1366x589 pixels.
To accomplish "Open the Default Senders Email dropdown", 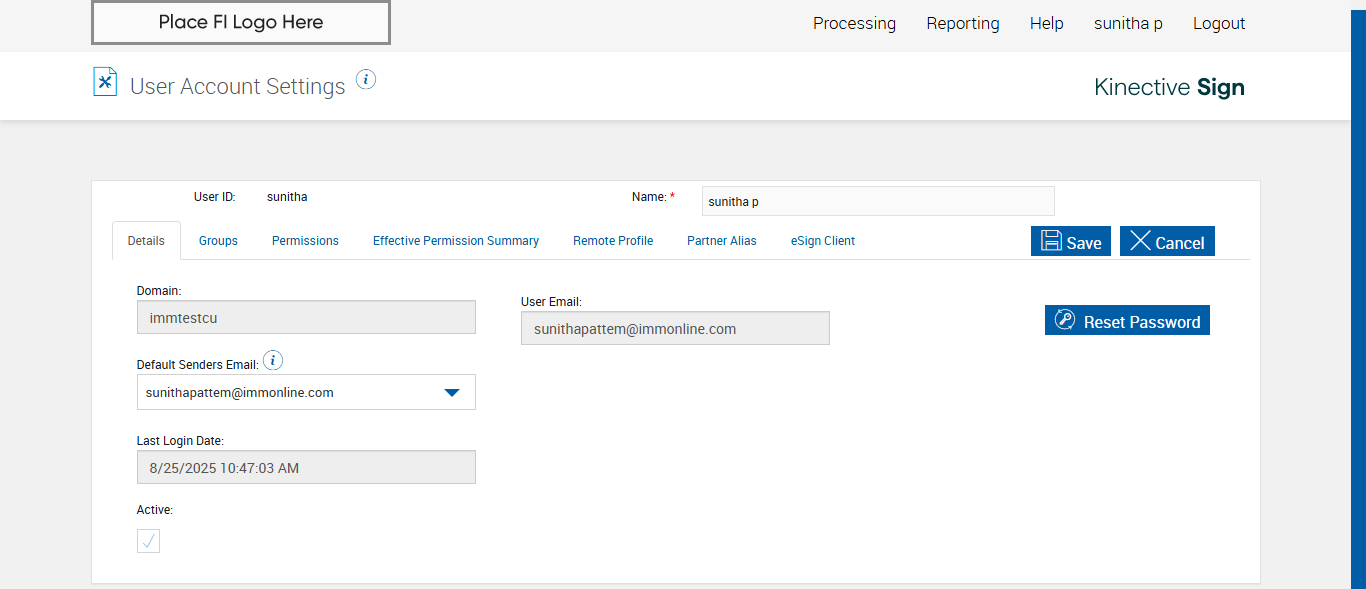I will (x=306, y=392).
